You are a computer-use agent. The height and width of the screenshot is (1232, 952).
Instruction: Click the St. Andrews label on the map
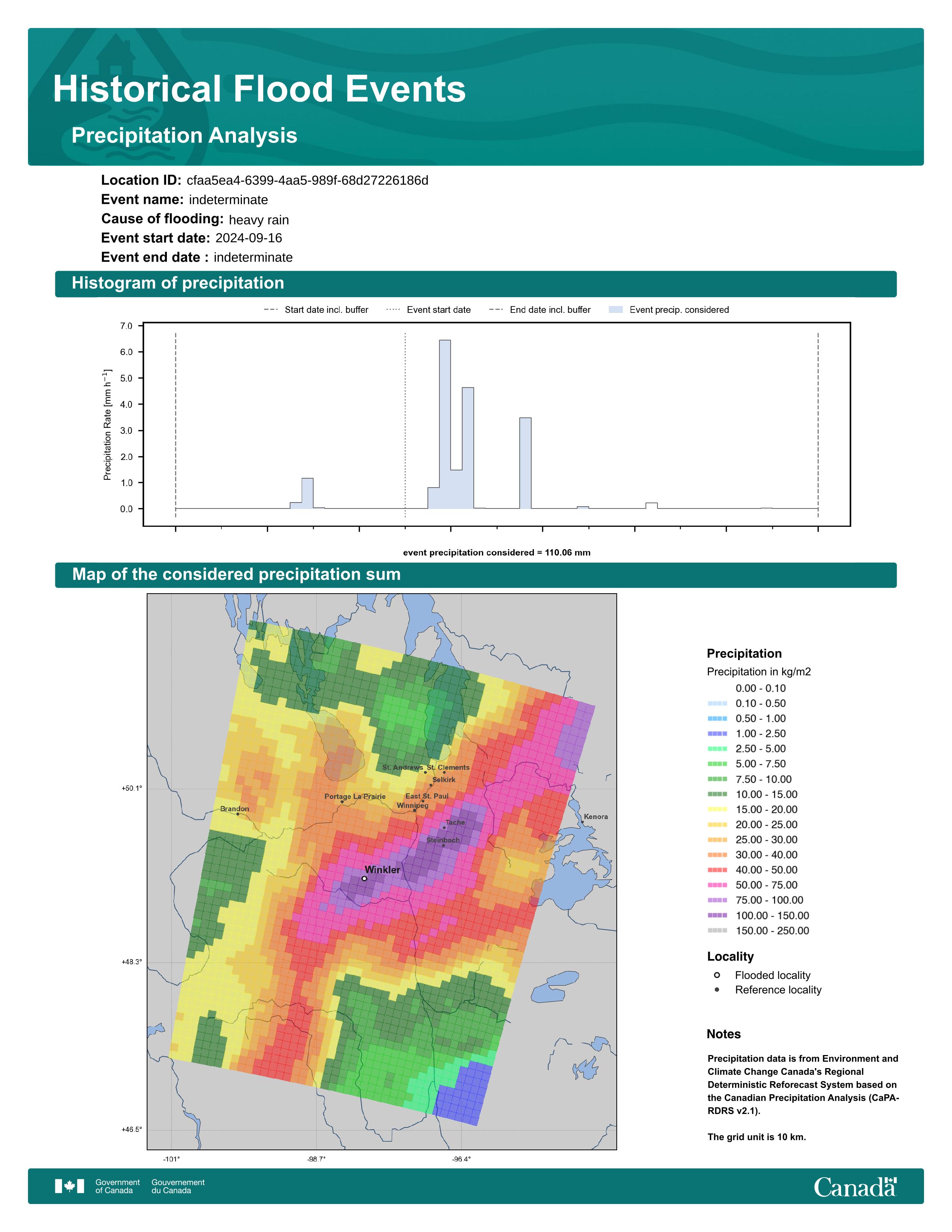(403, 767)
